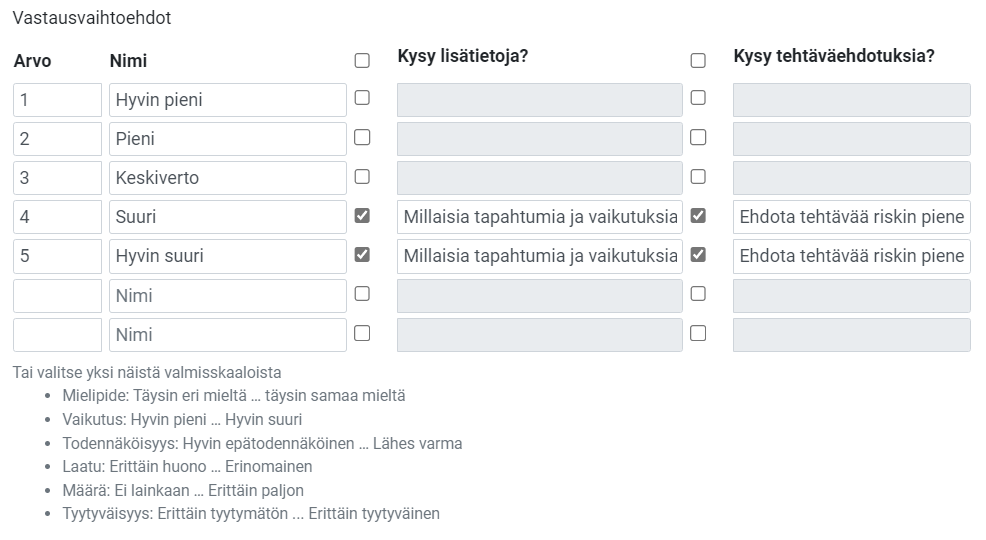
Task: Select the 'Määrä' preset scale
Action: pos(182,490)
